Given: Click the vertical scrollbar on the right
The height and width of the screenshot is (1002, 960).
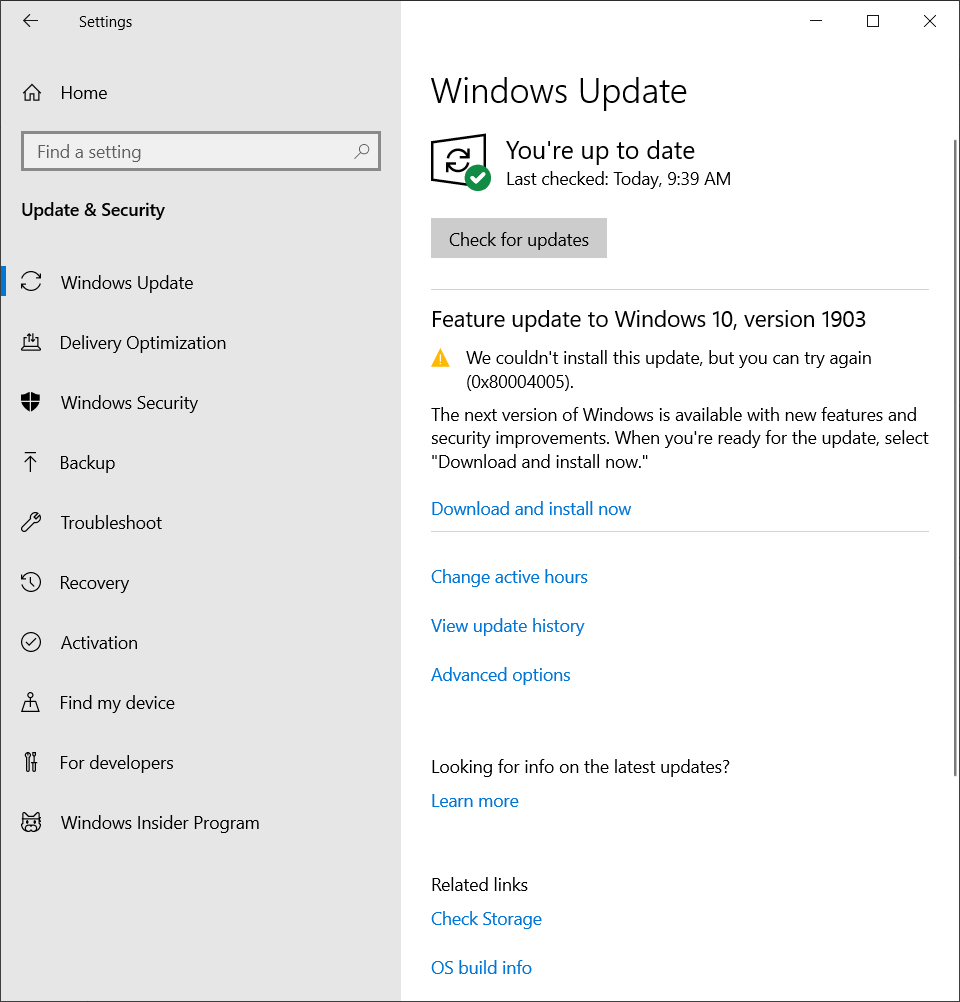Looking at the screenshot, I should (956, 457).
